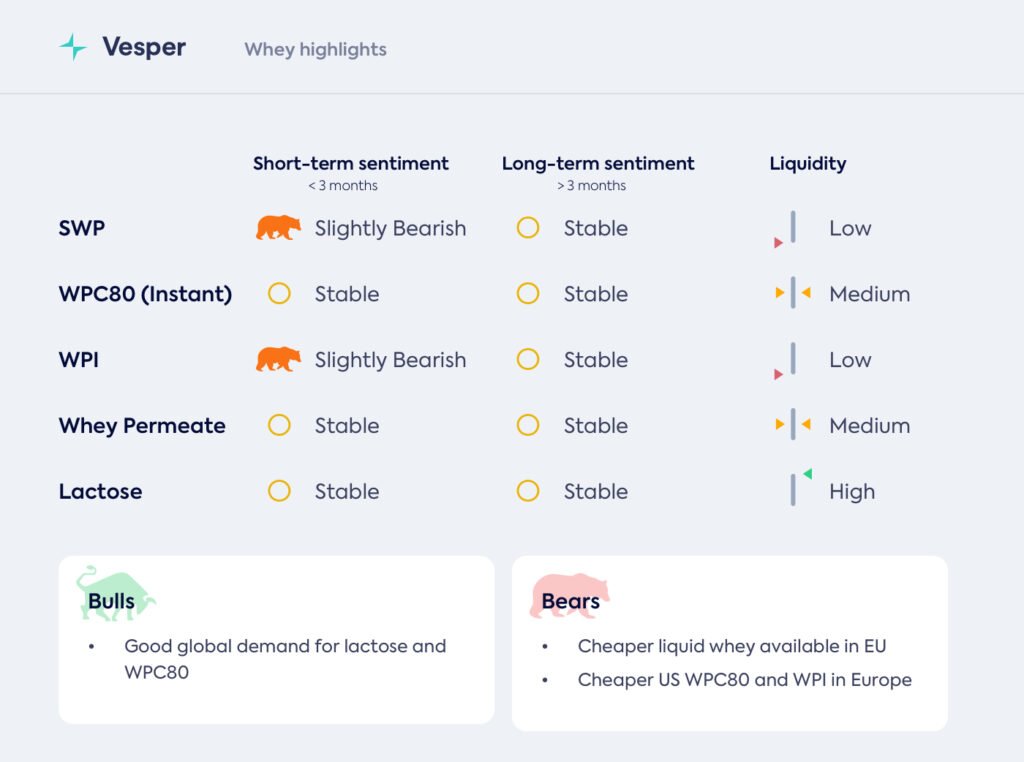
Task: Click the SWP short-term bear icon
Action: click(x=278, y=228)
